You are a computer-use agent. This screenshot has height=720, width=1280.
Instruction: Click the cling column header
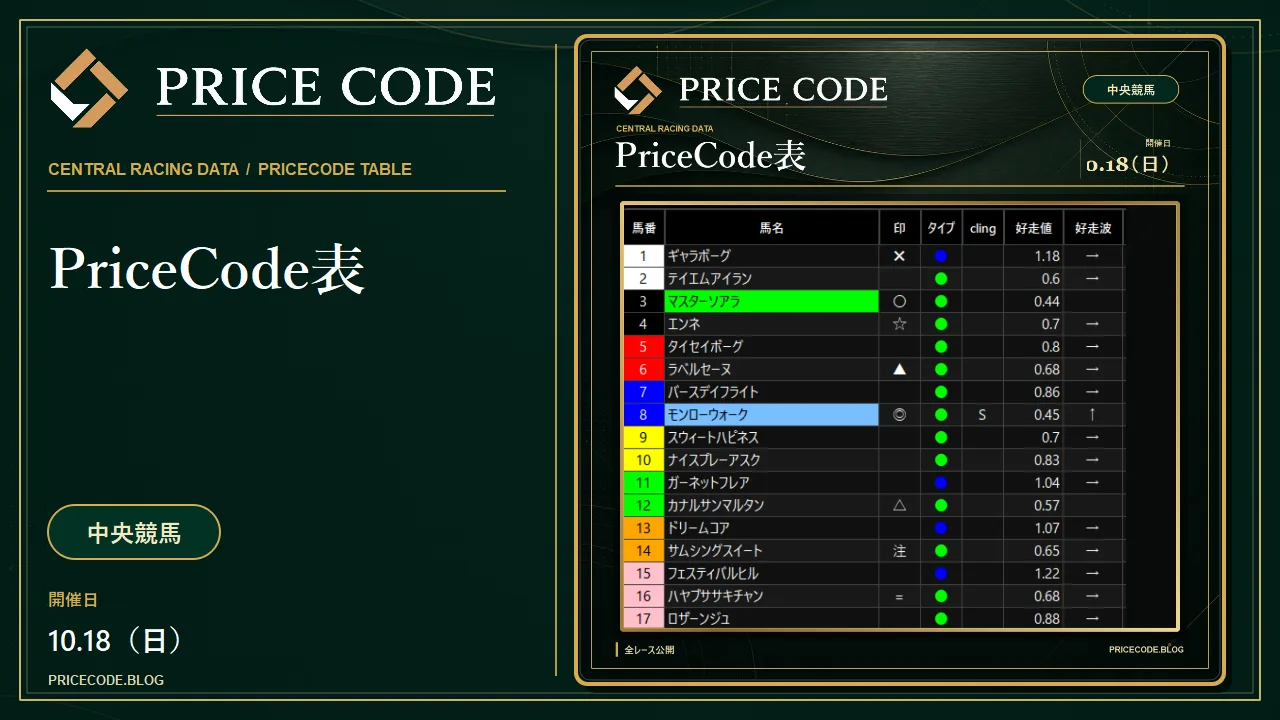click(983, 228)
